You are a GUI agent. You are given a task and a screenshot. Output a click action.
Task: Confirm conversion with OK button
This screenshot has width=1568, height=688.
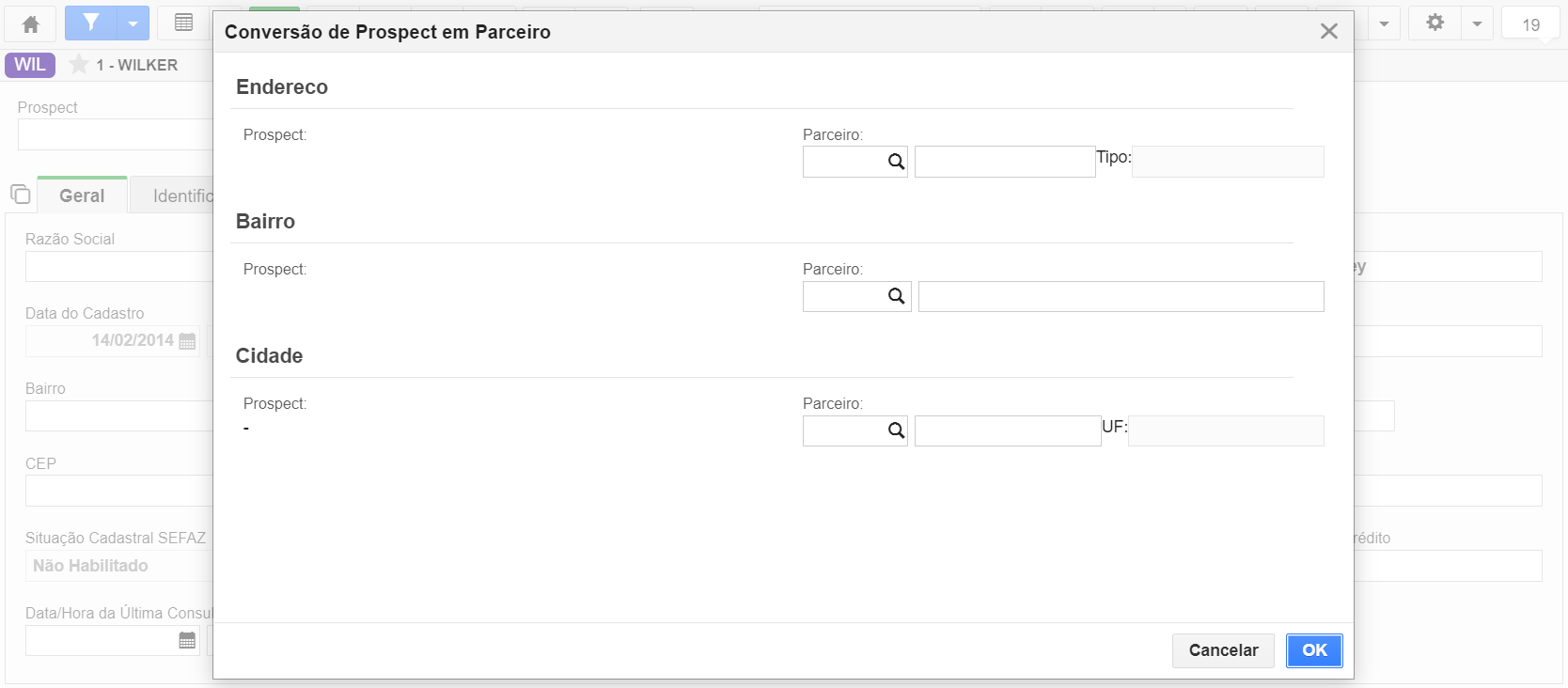pyautogui.click(x=1314, y=650)
